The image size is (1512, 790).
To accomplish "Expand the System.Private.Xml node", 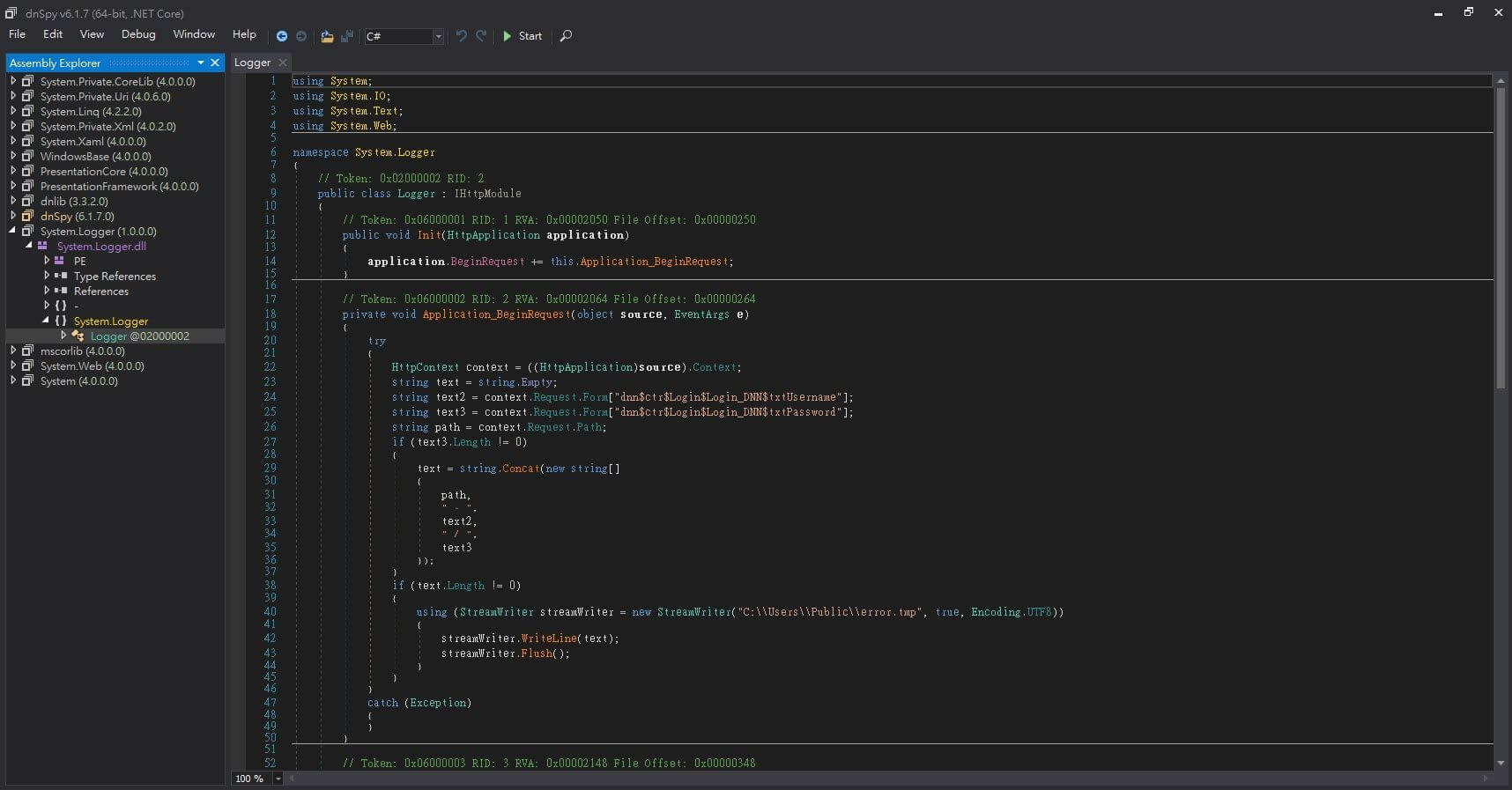I will pyautogui.click(x=13, y=126).
